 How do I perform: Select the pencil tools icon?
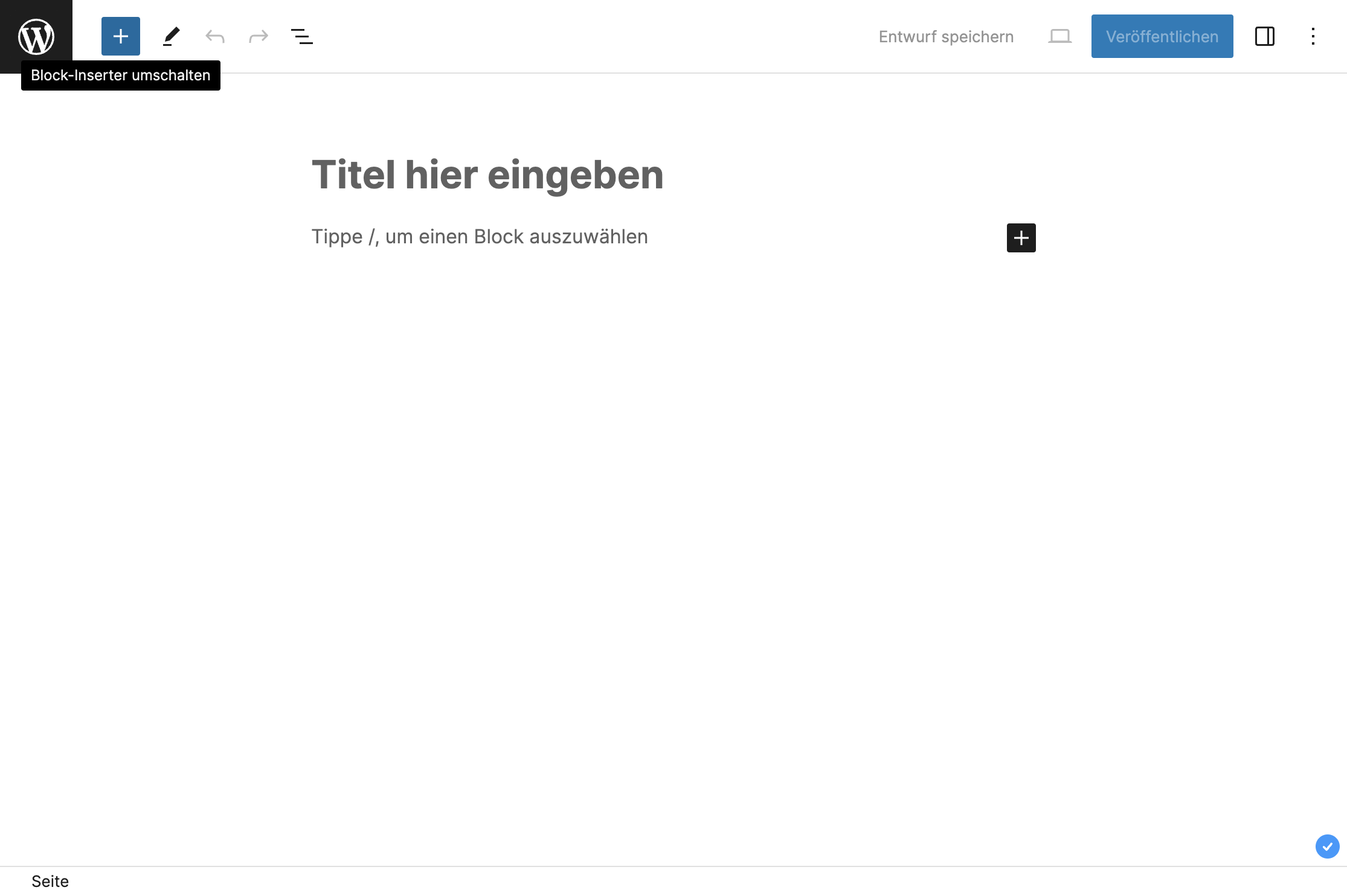(172, 36)
